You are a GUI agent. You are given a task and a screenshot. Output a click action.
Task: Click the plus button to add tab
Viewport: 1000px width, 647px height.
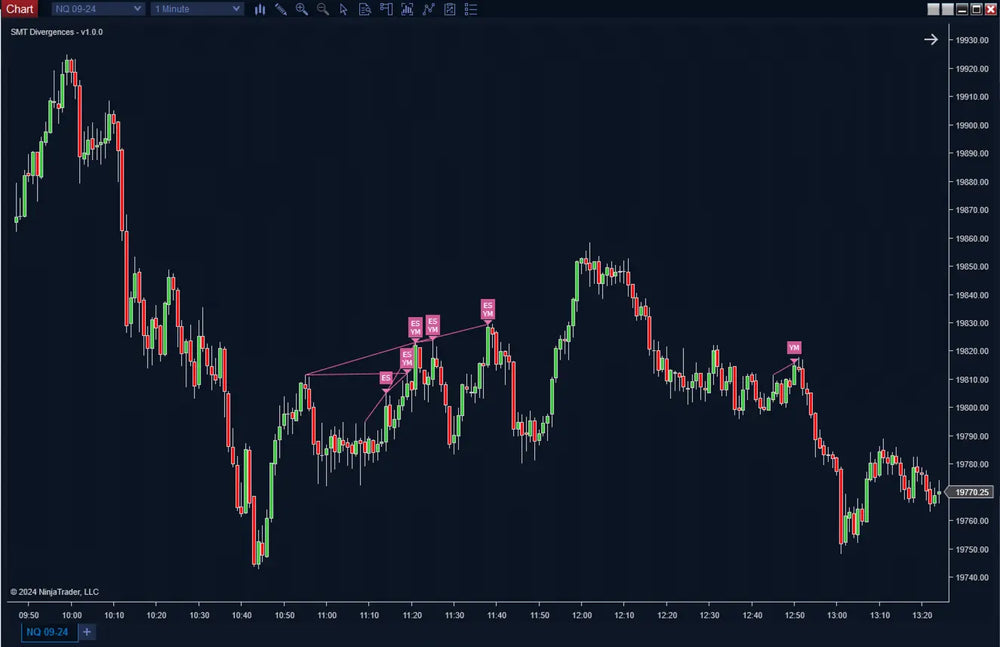[86, 632]
